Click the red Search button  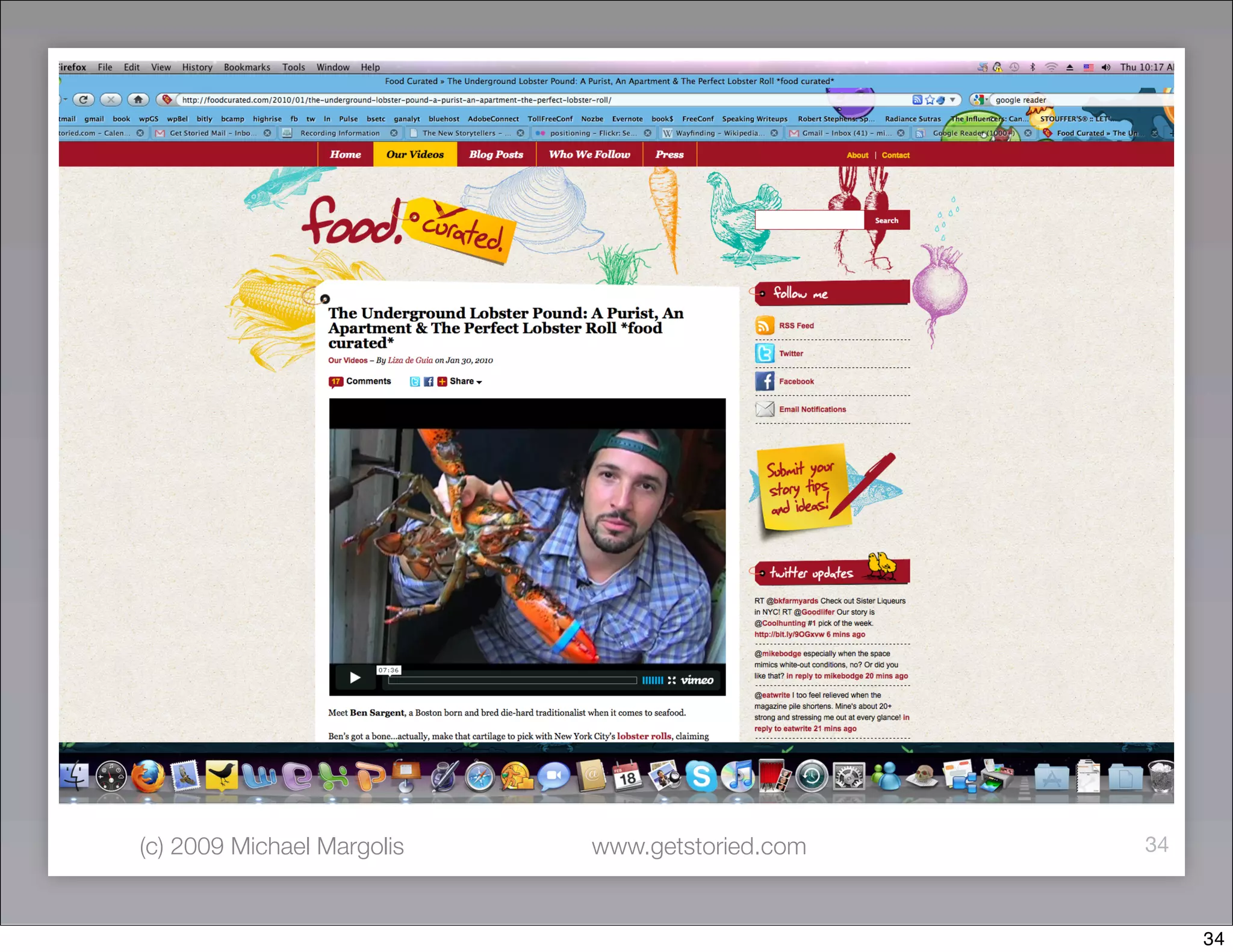[x=886, y=220]
